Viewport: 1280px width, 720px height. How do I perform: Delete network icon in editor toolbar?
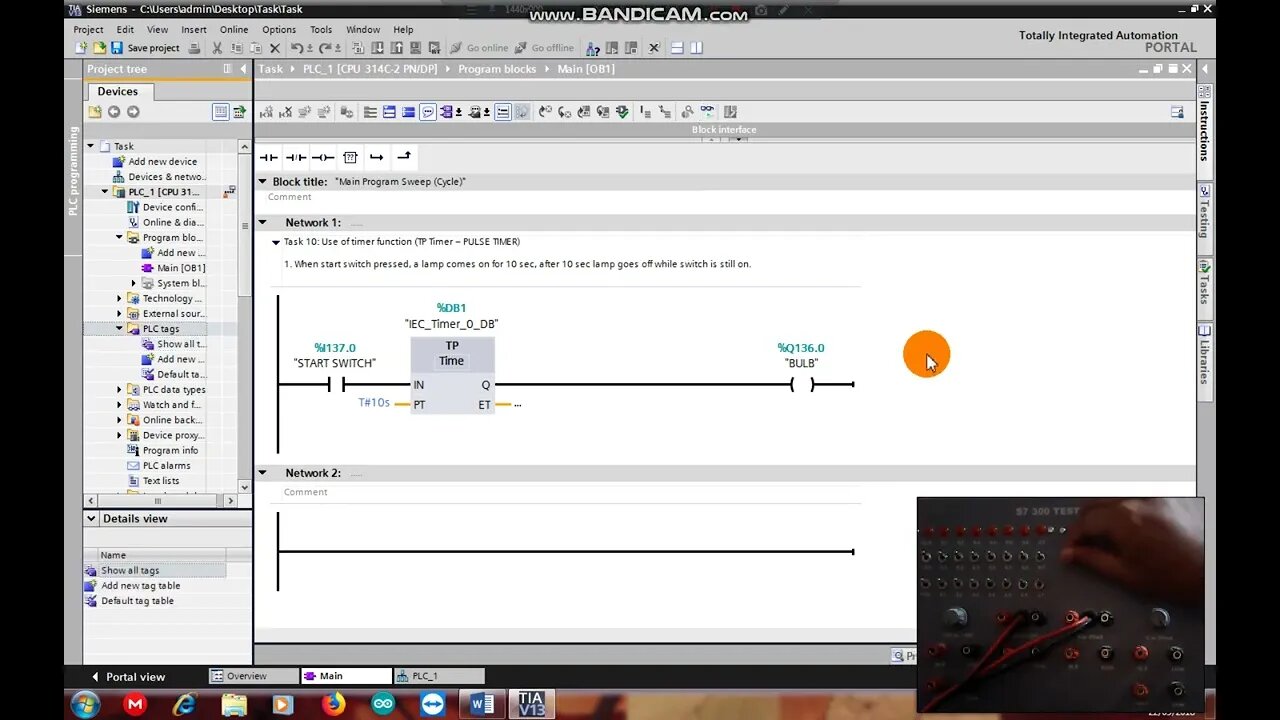(x=286, y=112)
